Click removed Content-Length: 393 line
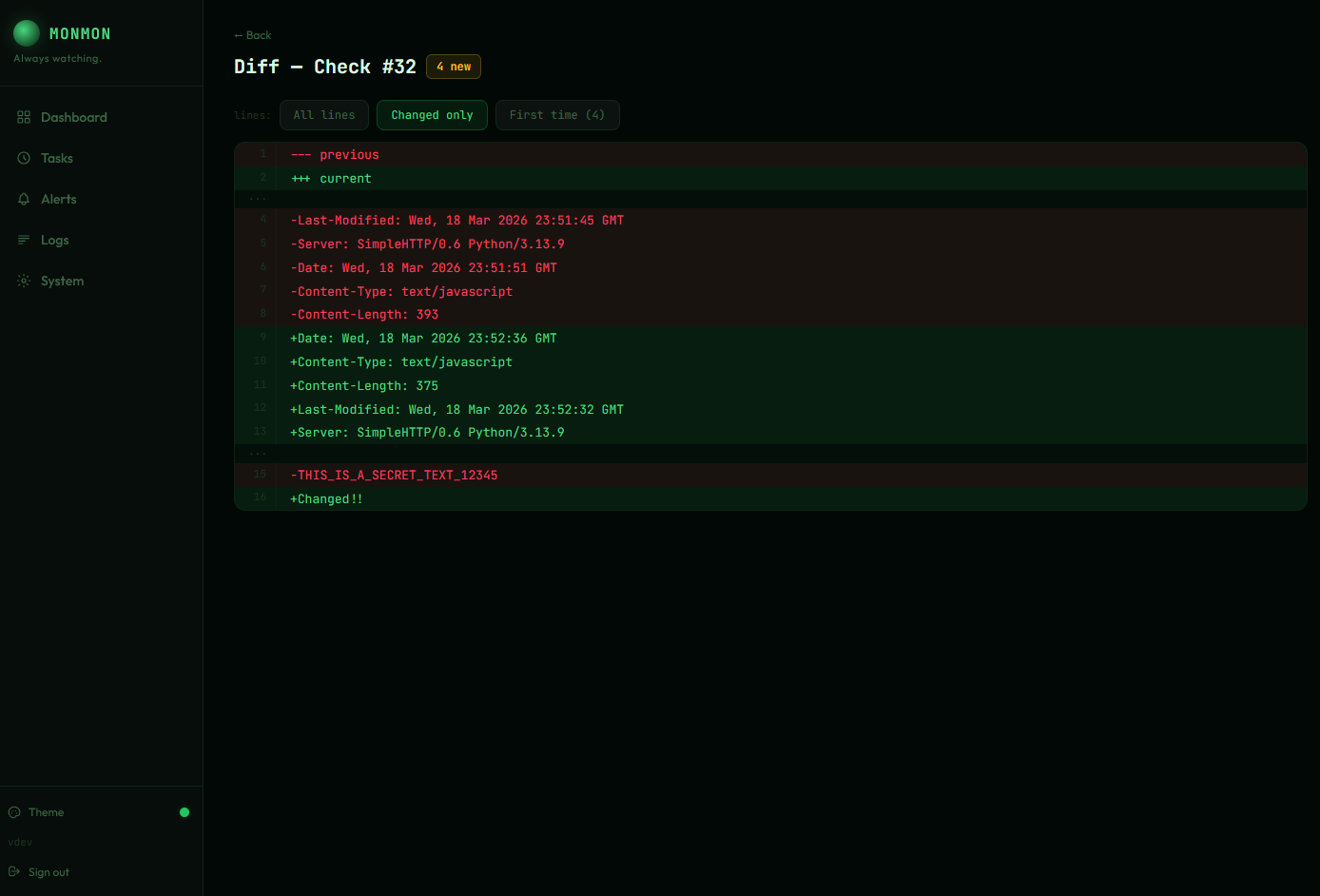The height and width of the screenshot is (896, 1320). click(x=770, y=314)
